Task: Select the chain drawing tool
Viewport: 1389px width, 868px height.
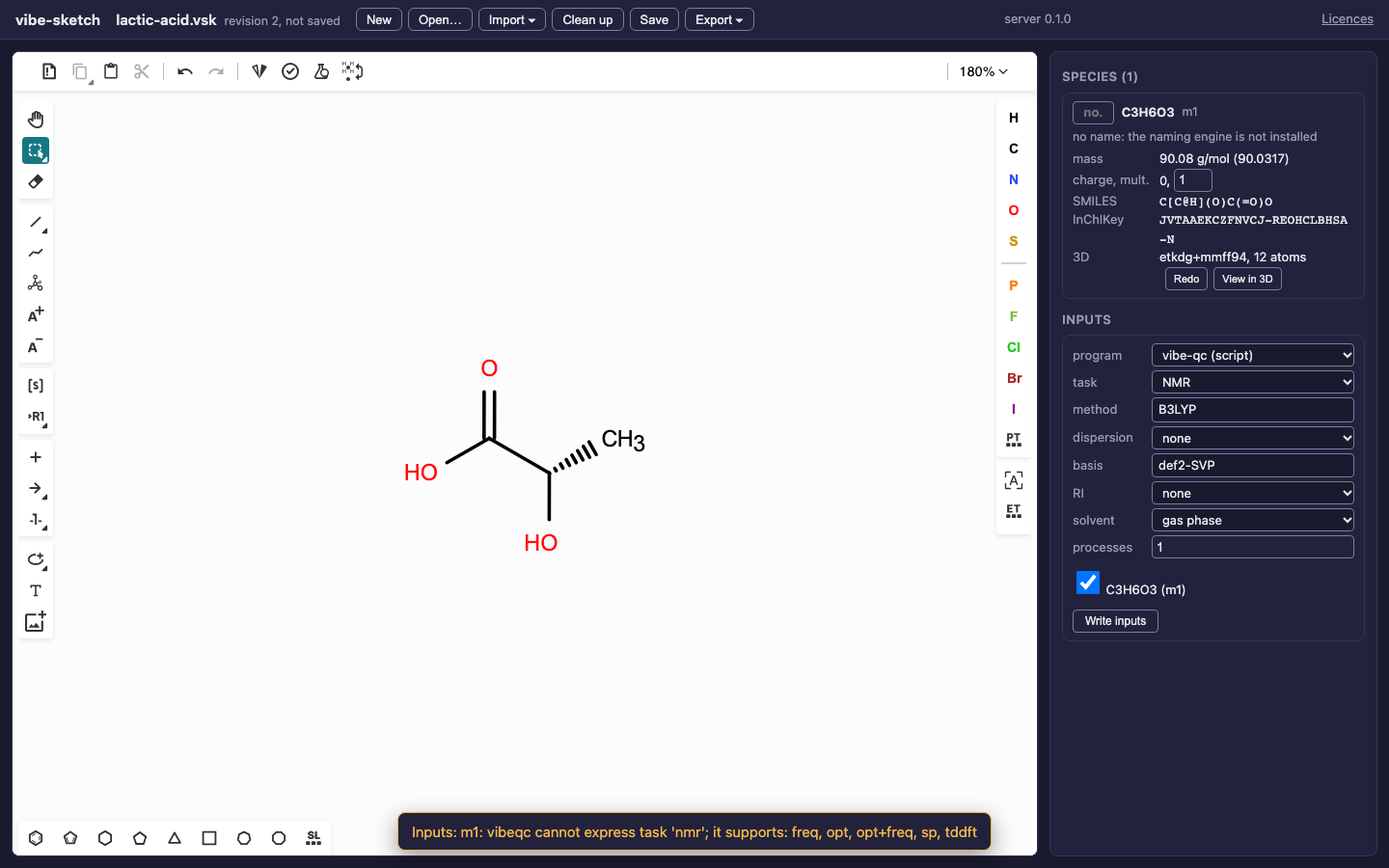Action: 36,253
